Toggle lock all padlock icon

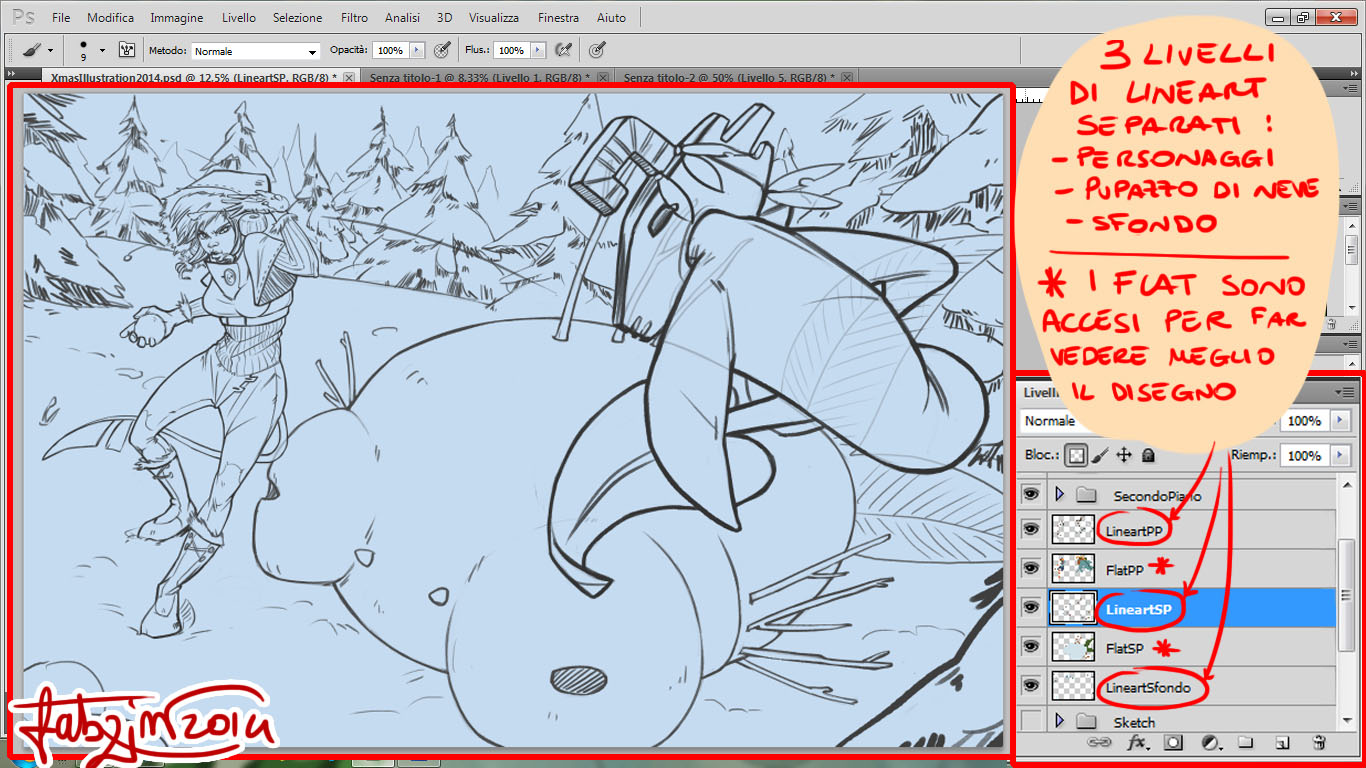coord(1148,455)
